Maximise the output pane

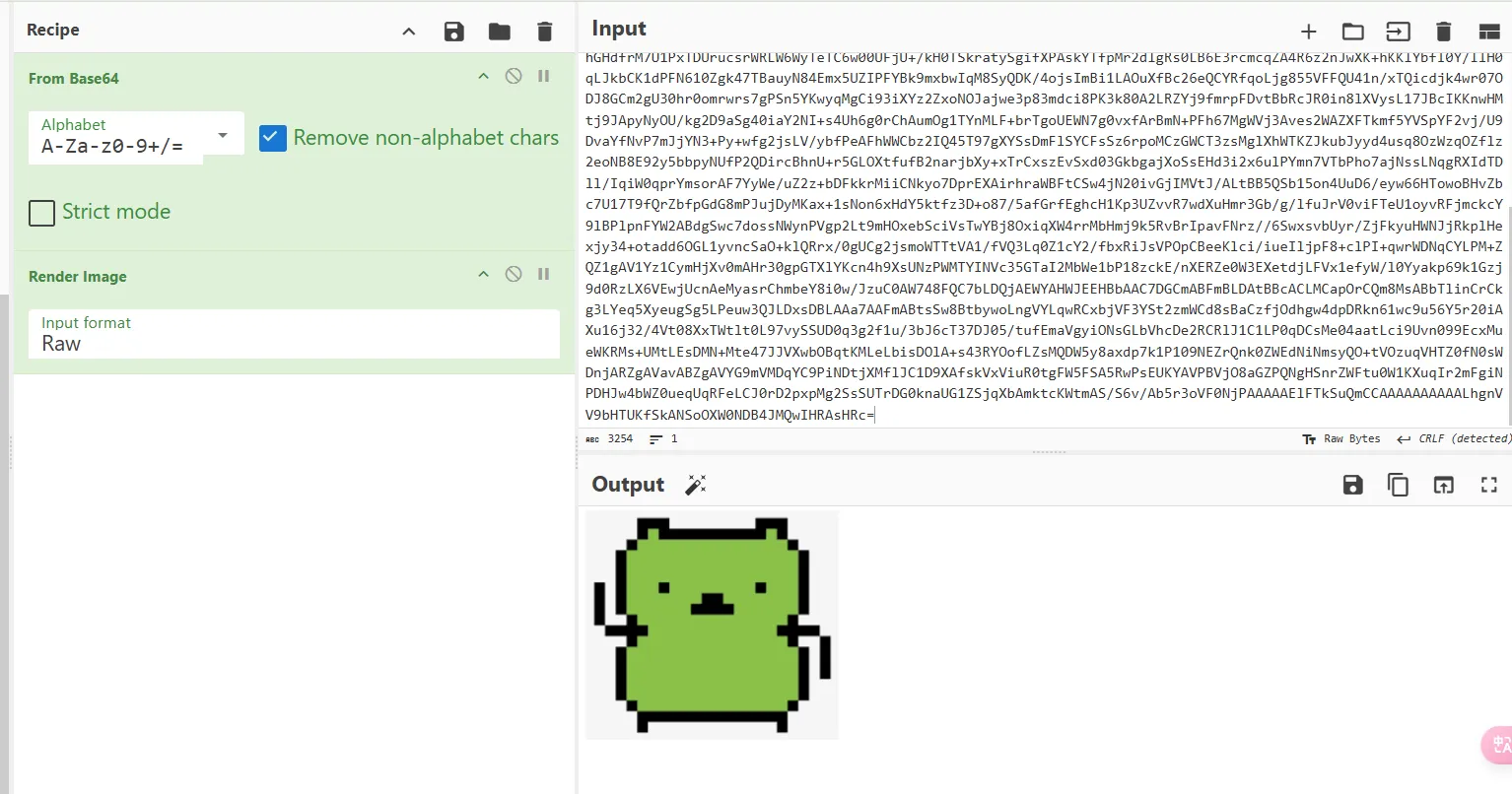point(1489,485)
